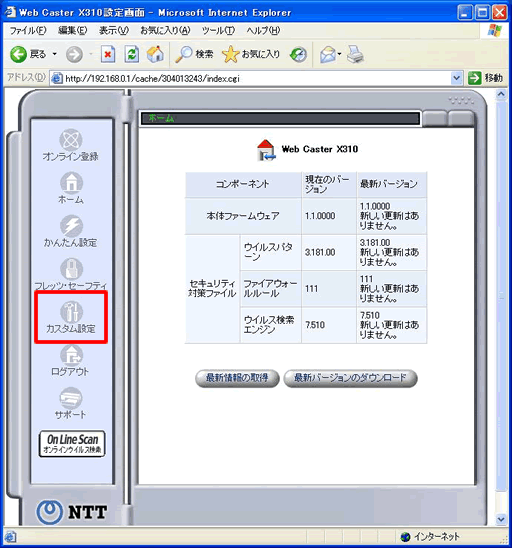512x548 pixels.
Task: Click the scrollbar down arrow
Action: click(501, 519)
